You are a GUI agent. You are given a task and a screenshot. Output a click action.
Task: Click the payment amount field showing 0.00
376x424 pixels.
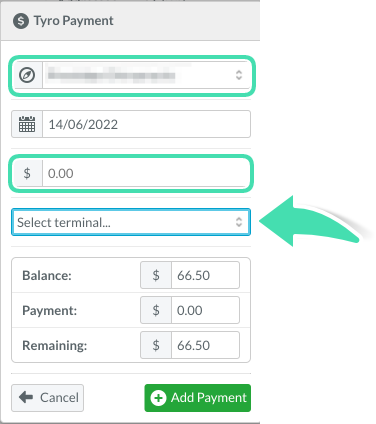(147, 173)
